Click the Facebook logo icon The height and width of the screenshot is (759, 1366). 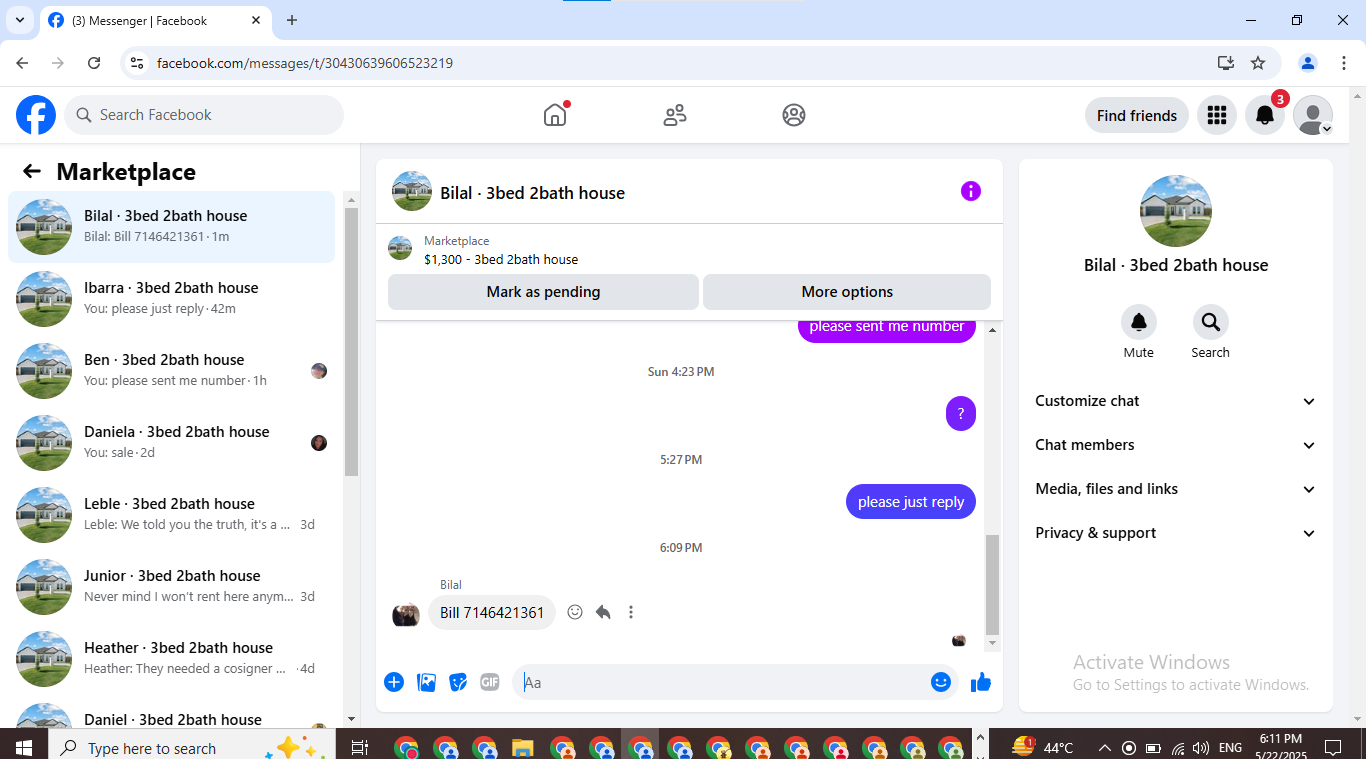(x=36, y=115)
